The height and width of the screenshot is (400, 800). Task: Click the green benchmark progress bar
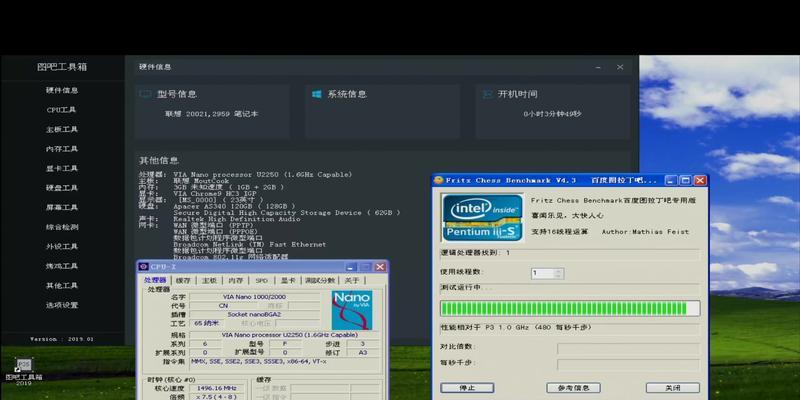[570, 308]
